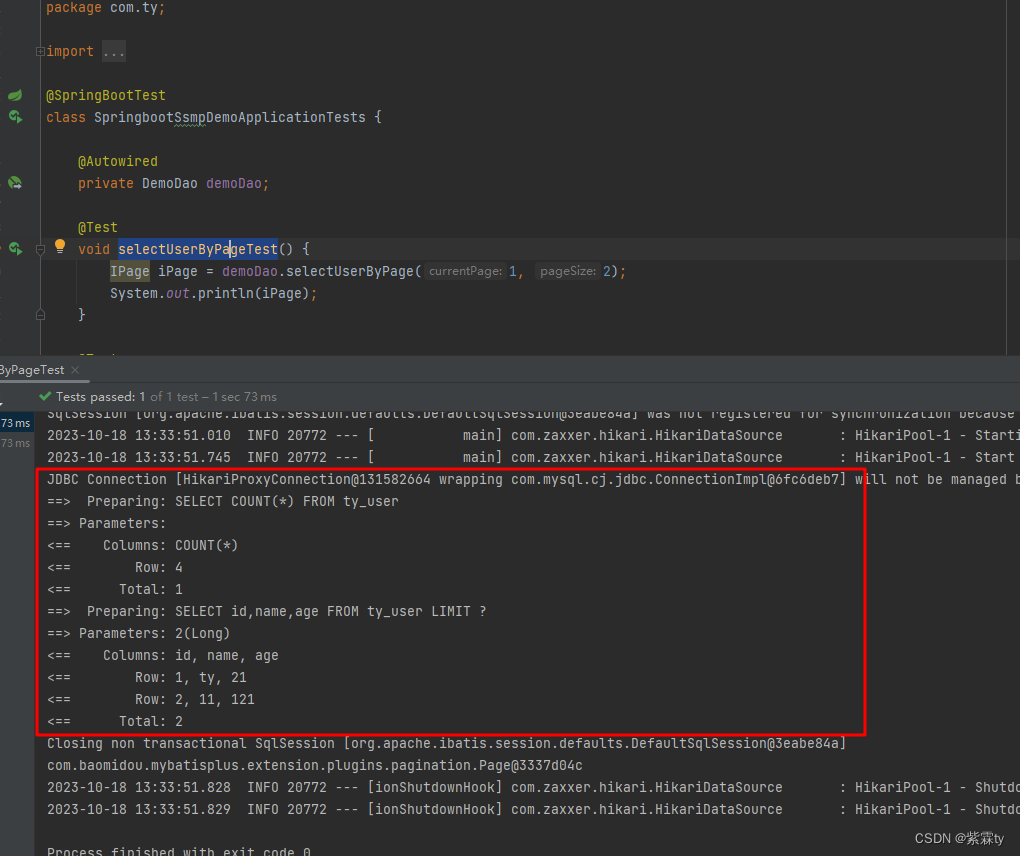Click the @Test annotation above selectUserByPageTest

98,228
